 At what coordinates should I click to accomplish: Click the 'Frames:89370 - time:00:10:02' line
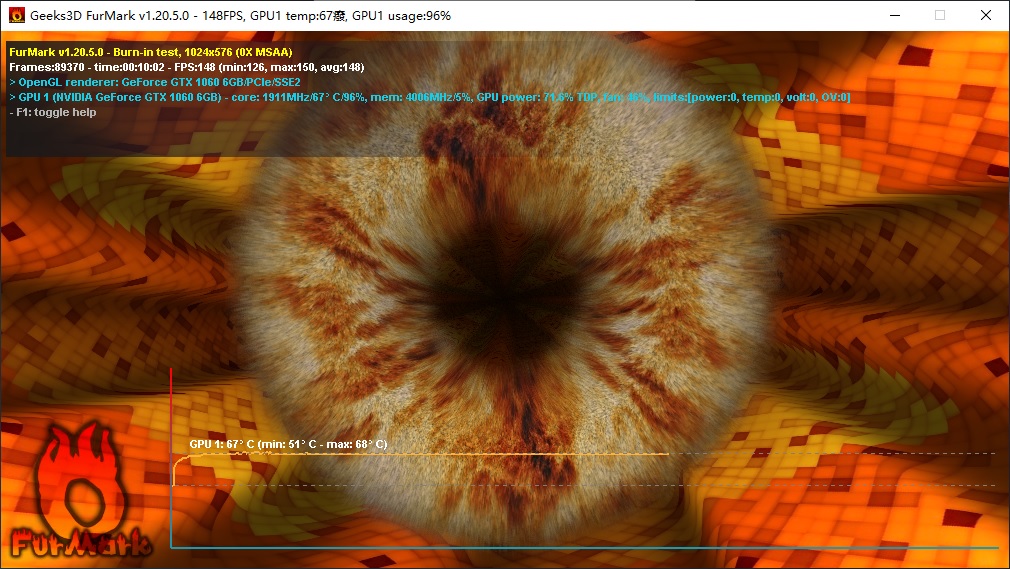pyautogui.click(x=187, y=67)
